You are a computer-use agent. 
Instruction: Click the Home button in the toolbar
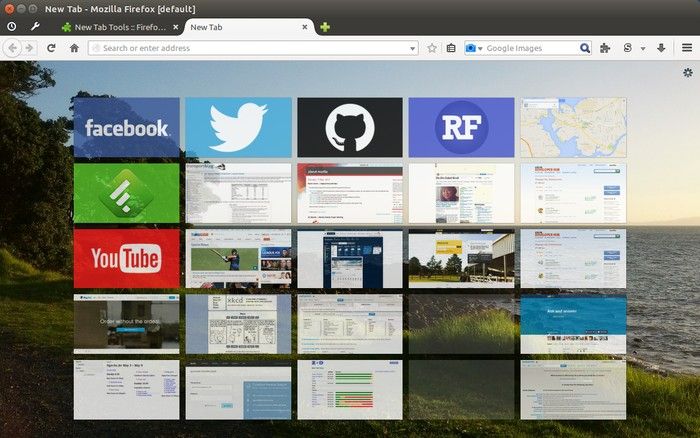click(74, 48)
